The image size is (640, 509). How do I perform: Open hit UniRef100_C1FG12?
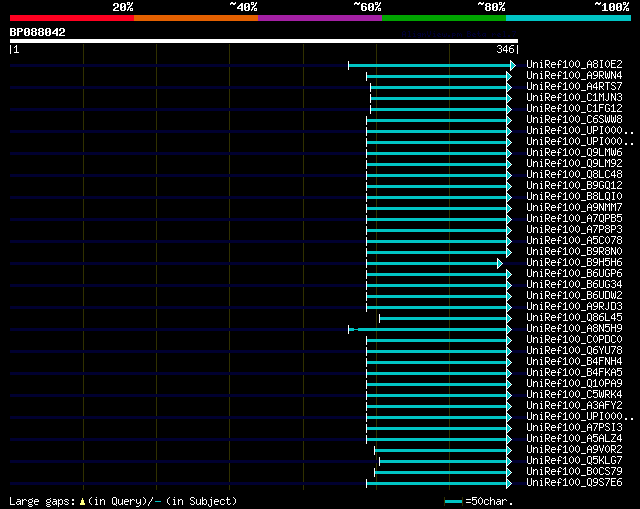coord(574,109)
